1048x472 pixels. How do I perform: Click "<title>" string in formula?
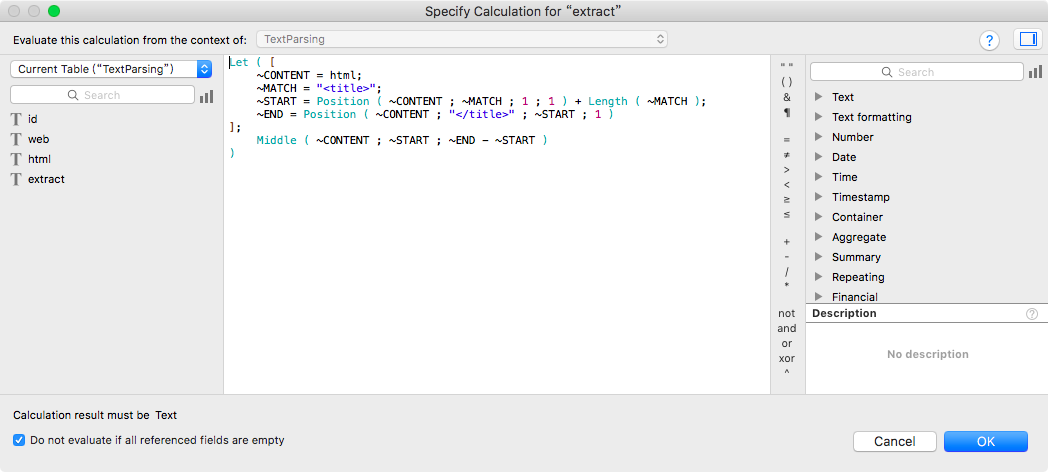click(346, 88)
